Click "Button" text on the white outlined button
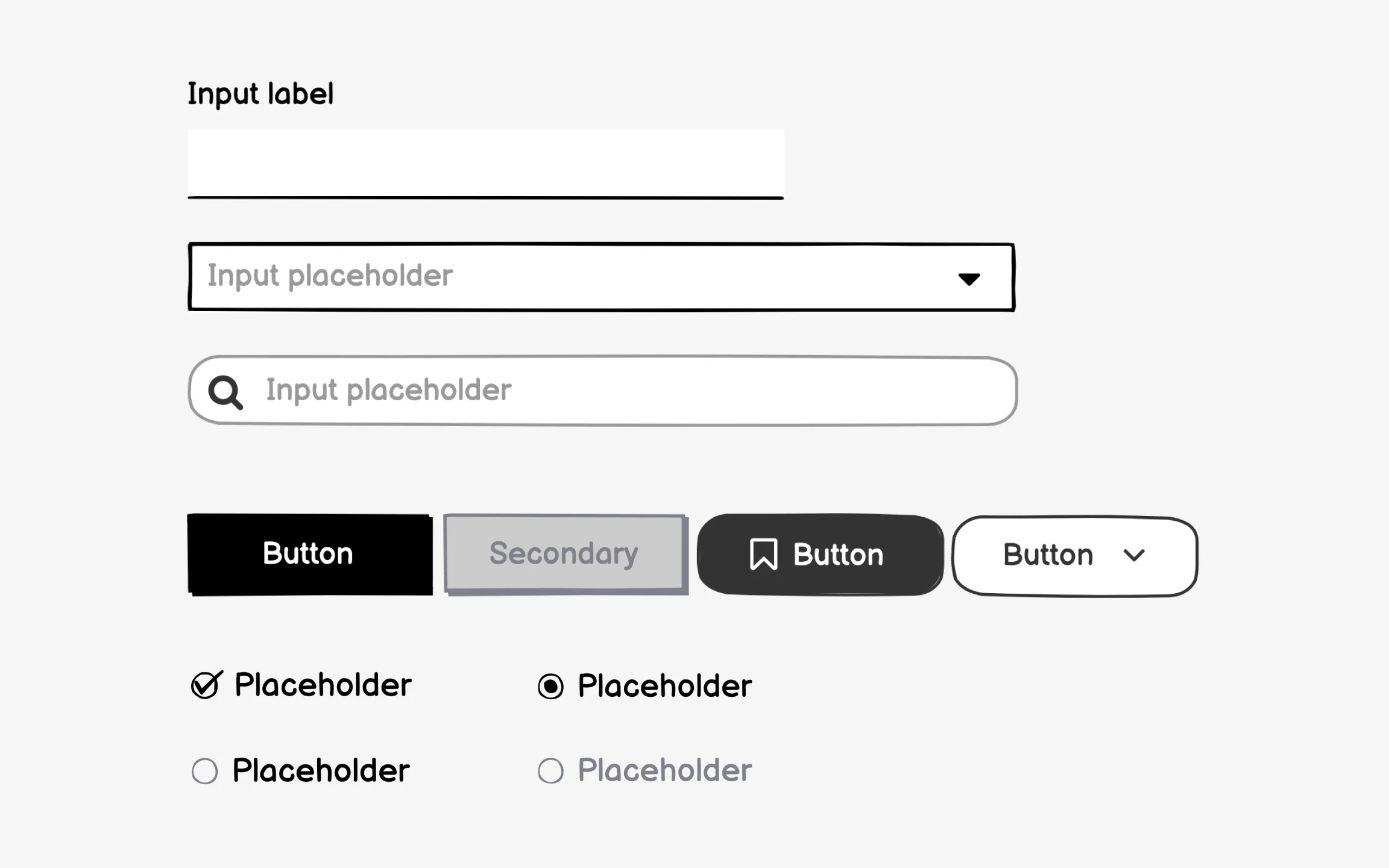The image size is (1389, 868). click(x=1048, y=555)
